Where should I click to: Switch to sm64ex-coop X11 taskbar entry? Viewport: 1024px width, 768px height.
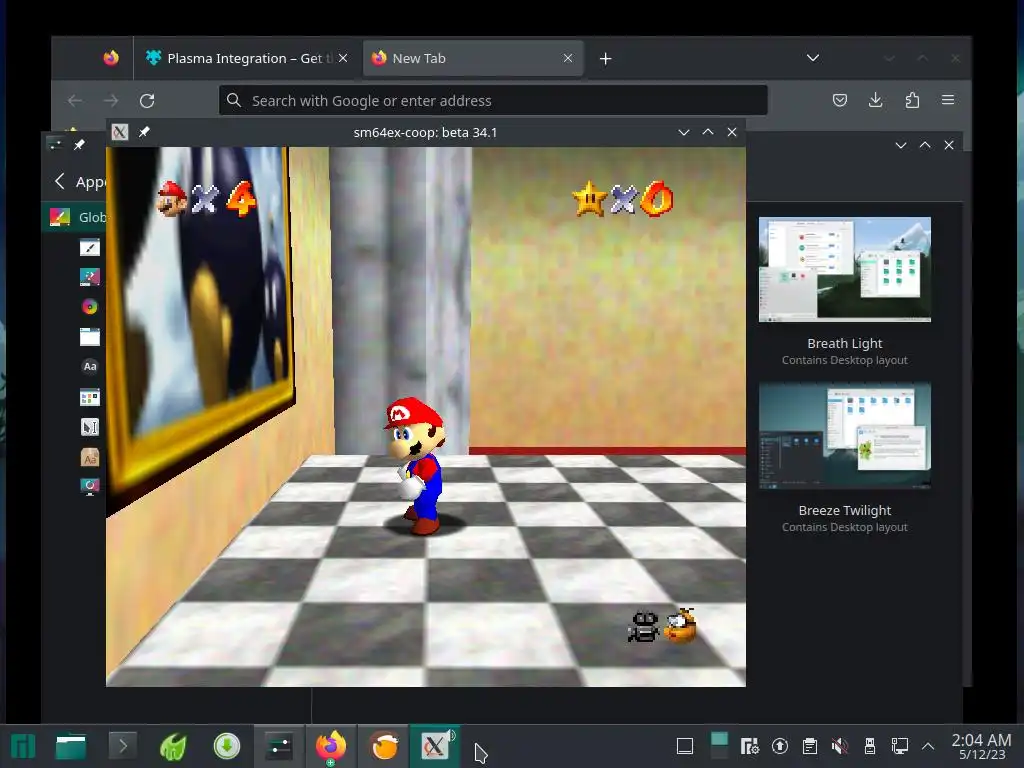(x=435, y=746)
